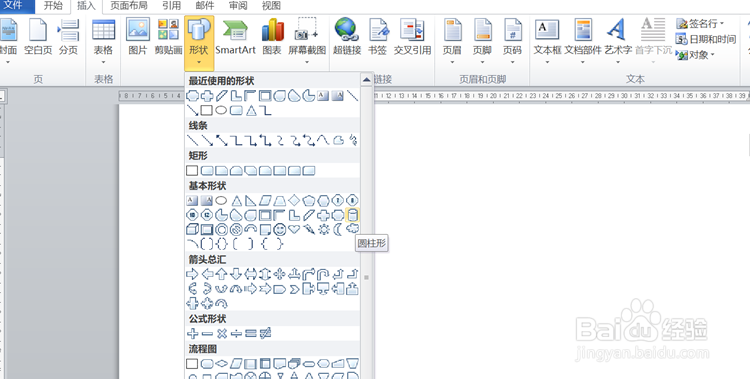Screen dimensions: 750x379
Task: Select the donut ring shape
Action: point(221,230)
